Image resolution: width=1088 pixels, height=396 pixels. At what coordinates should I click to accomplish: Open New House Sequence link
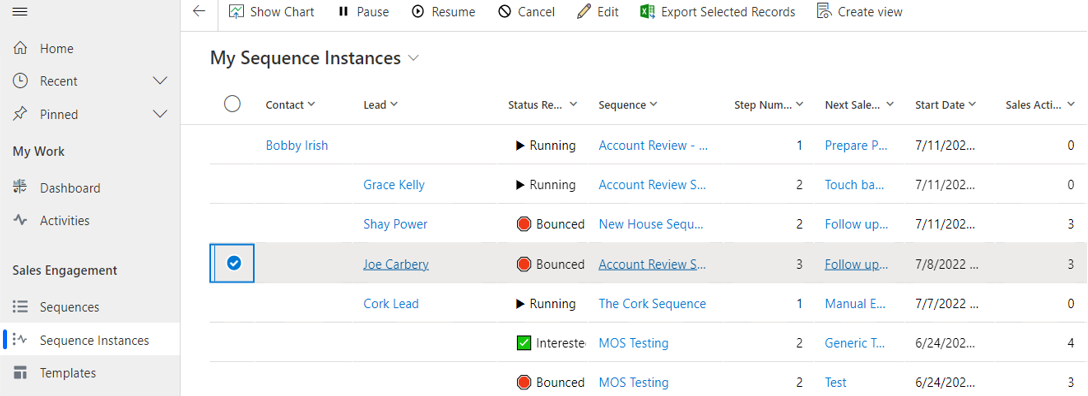point(652,224)
